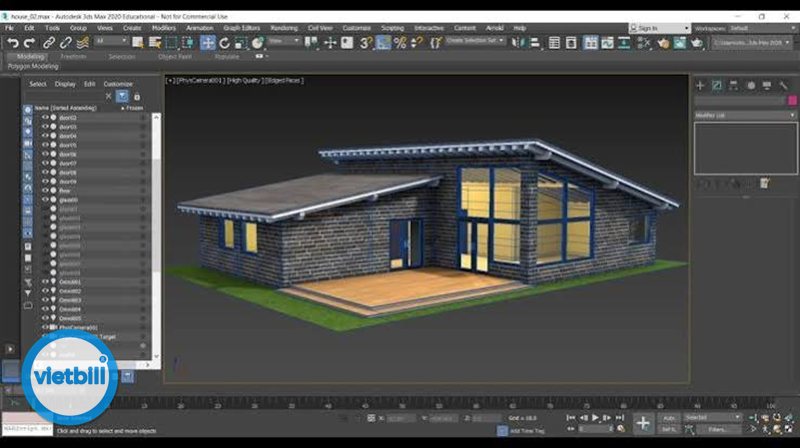The width and height of the screenshot is (800, 448).
Task: Click the Select and Manipulate icon
Action: pyautogui.click(x=330, y=43)
